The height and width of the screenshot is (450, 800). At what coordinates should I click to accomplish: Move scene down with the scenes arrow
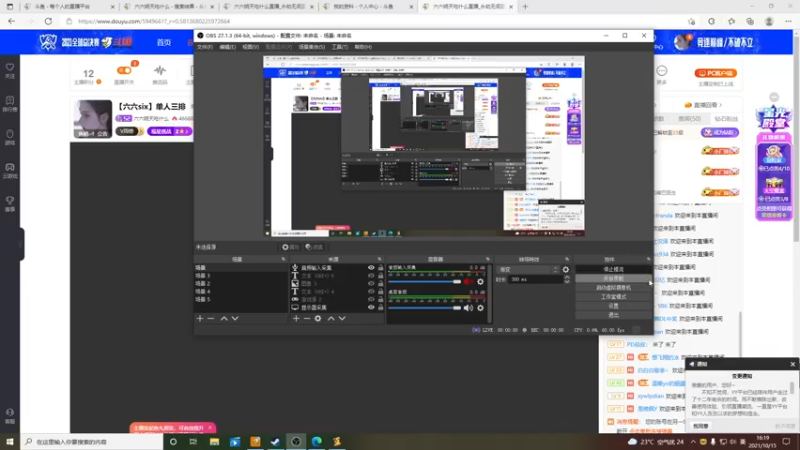pos(235,318)
